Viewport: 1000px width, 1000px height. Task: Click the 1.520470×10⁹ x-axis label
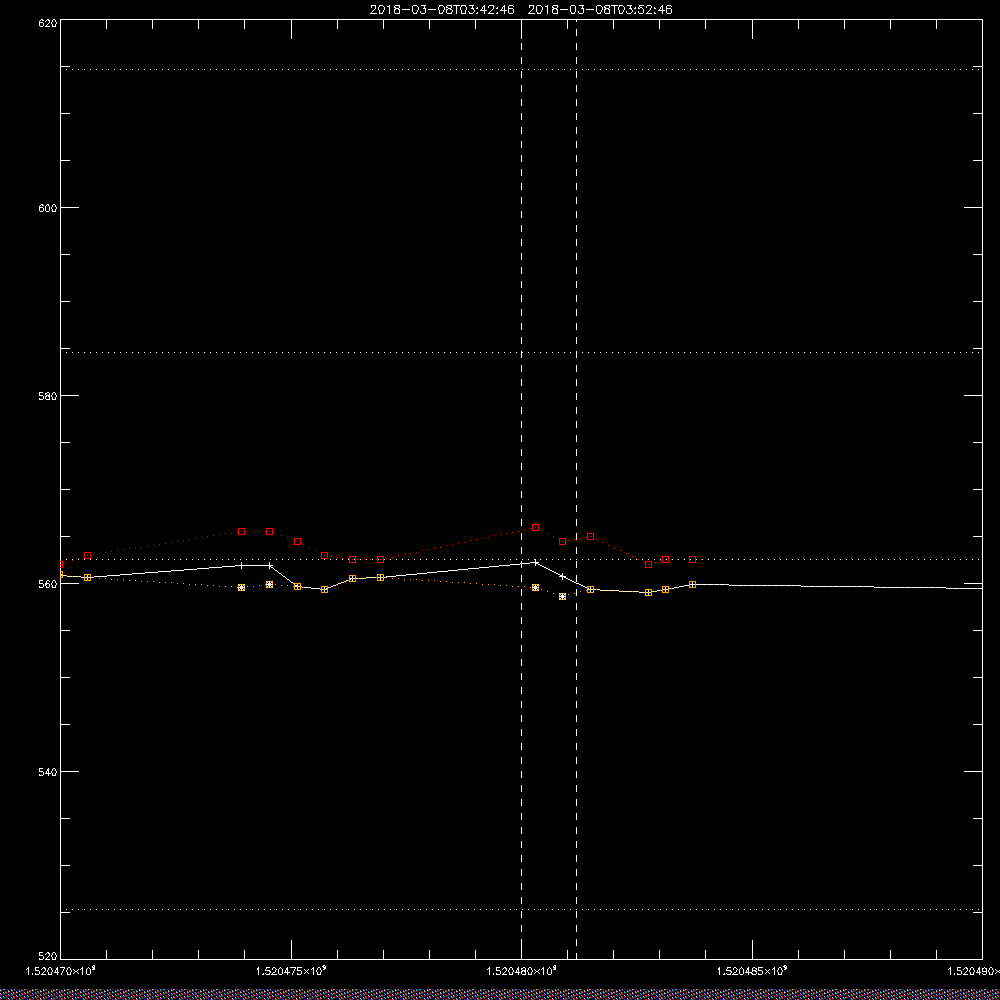(61, 971)
